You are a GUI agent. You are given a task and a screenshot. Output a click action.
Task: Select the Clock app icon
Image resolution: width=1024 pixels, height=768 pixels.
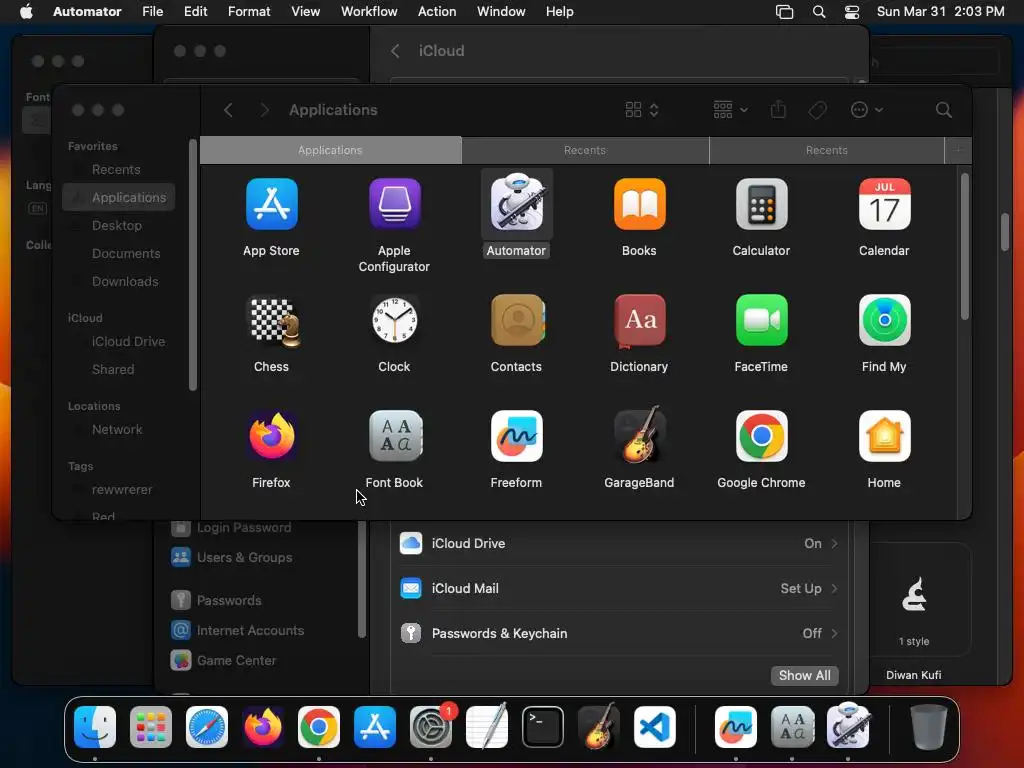[394, 321]
